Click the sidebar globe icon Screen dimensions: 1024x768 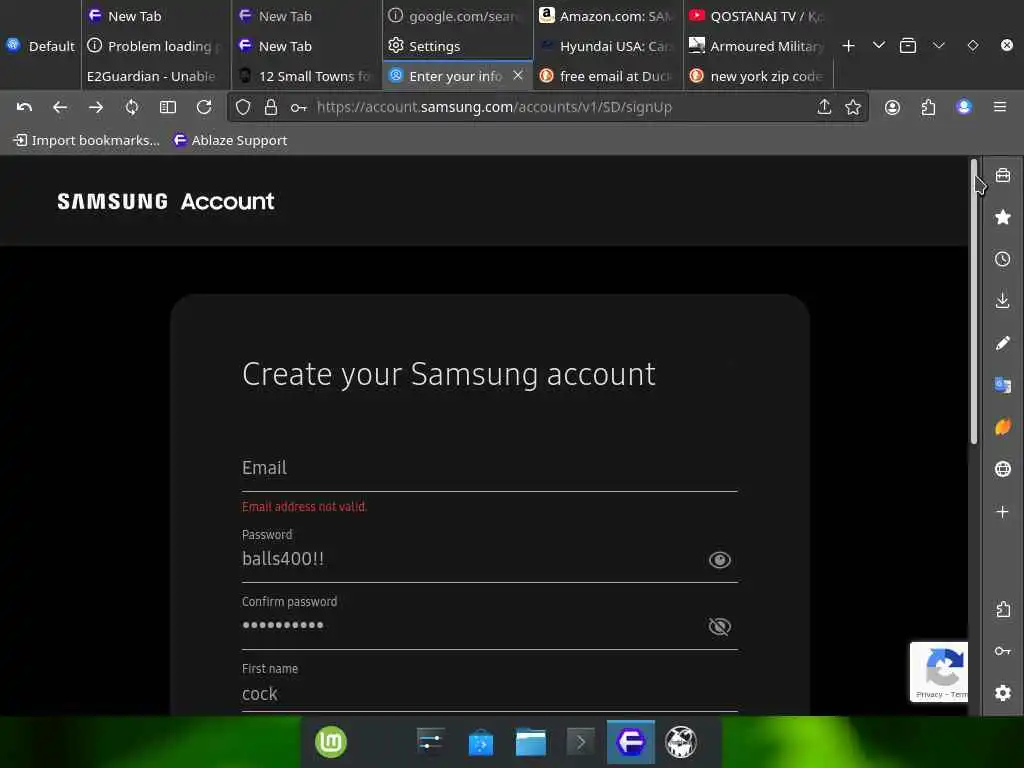tap(1003, 469)
